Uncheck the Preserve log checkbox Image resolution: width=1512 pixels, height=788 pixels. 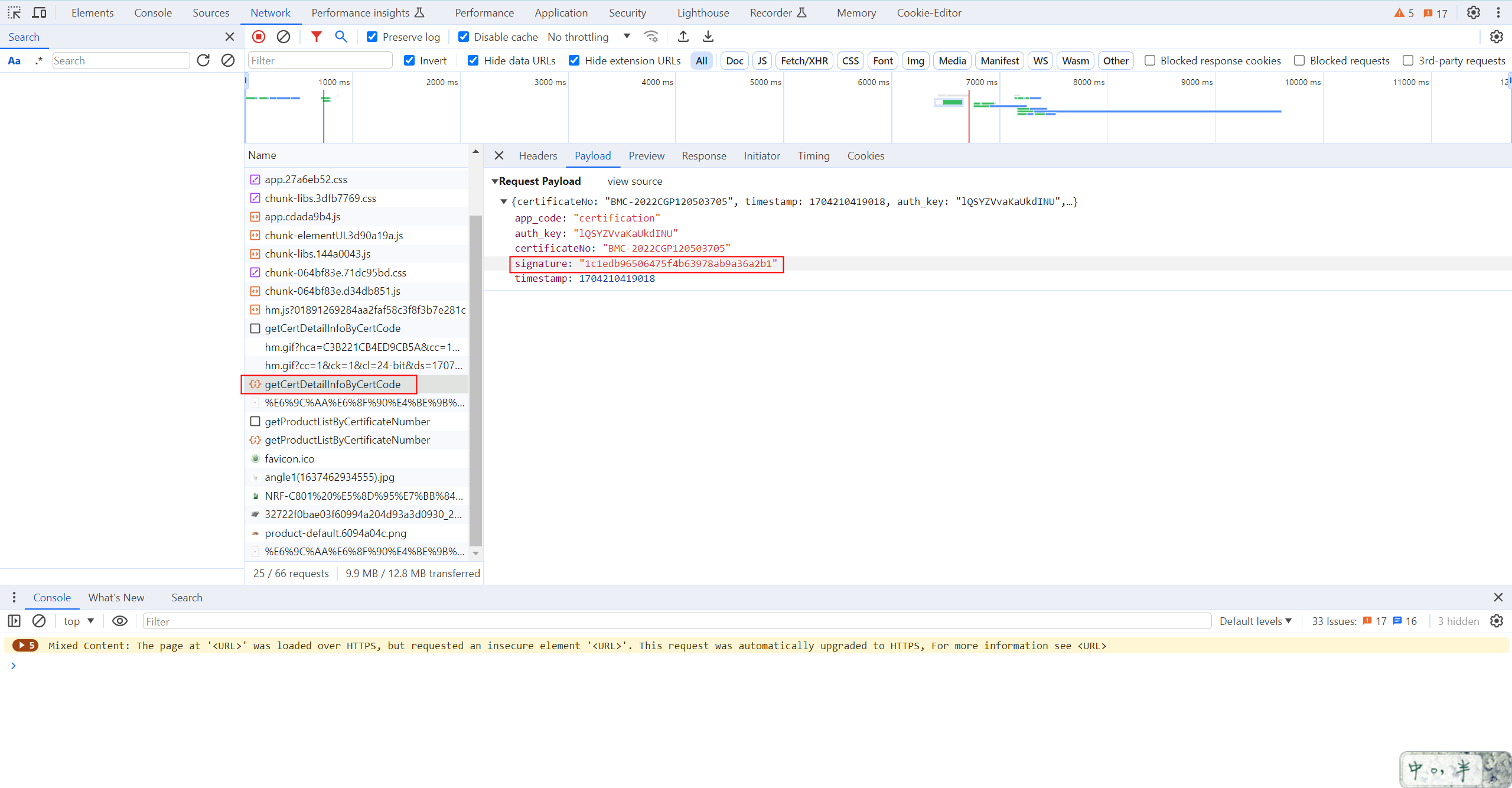(372, 37)
